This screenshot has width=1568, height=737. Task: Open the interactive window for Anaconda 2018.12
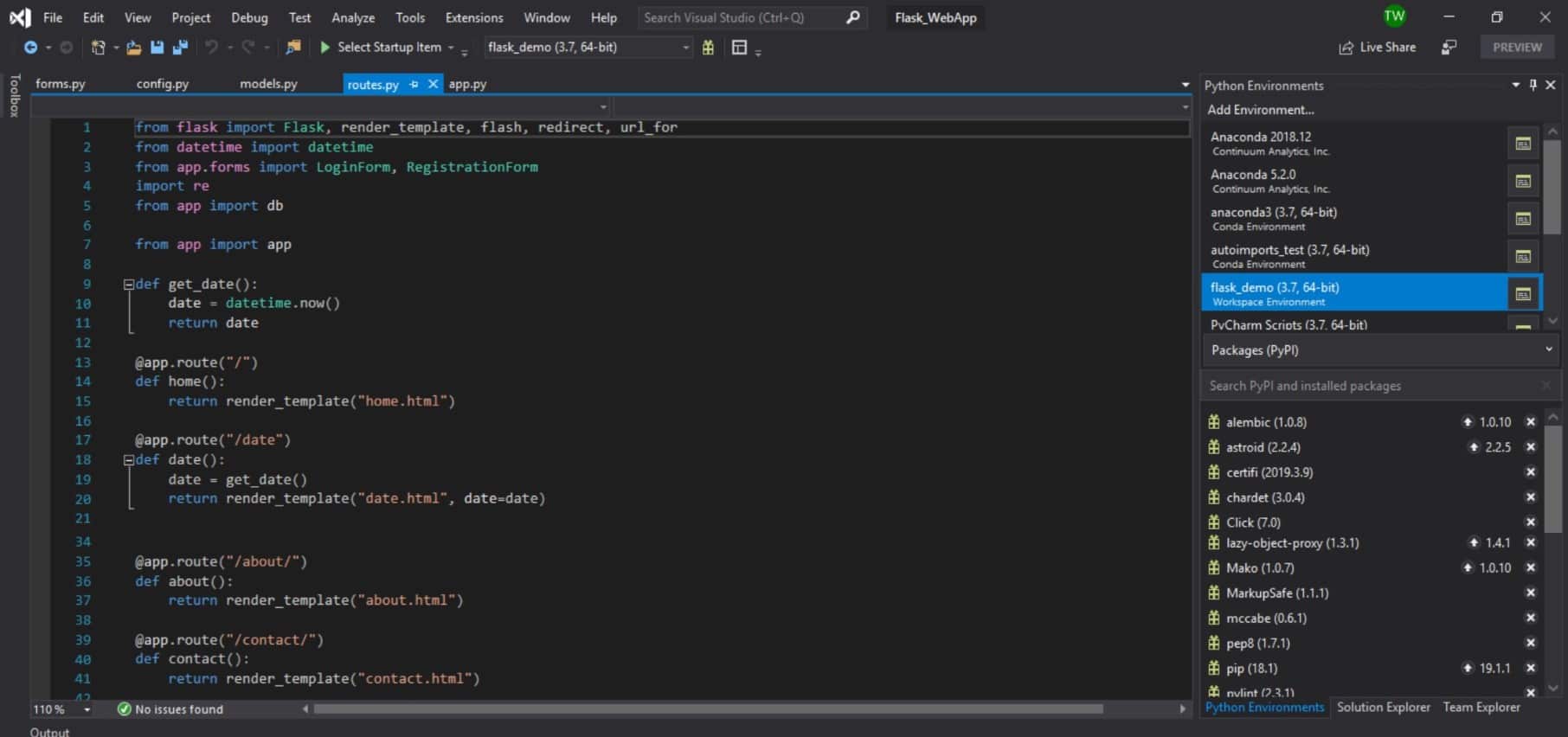1523,144
